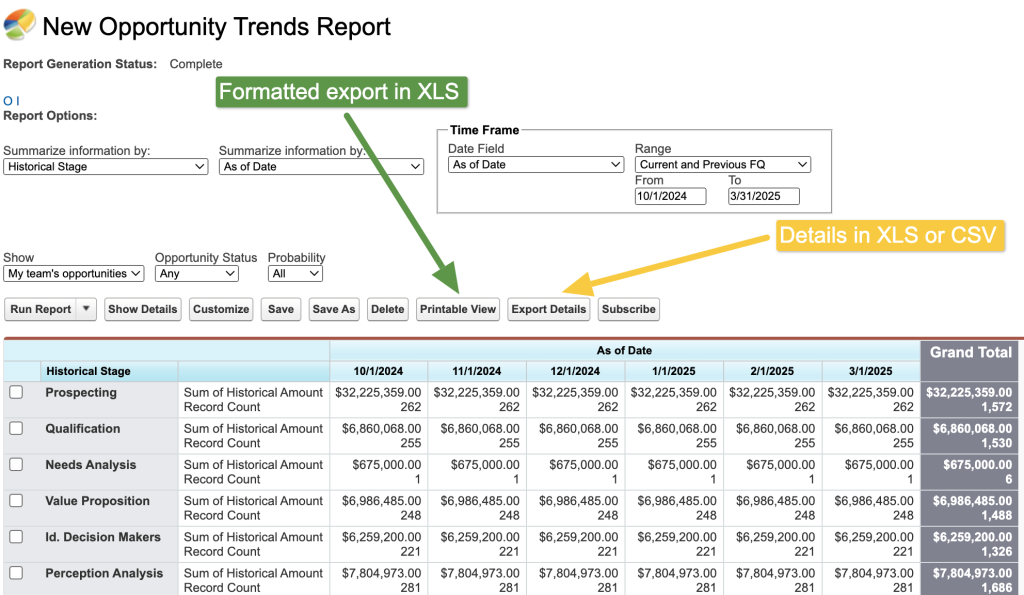This screenshot has height=595, width=1024.
Task: Open the Range dropdown
Action: pyautogui.click(x=723, y=165)
